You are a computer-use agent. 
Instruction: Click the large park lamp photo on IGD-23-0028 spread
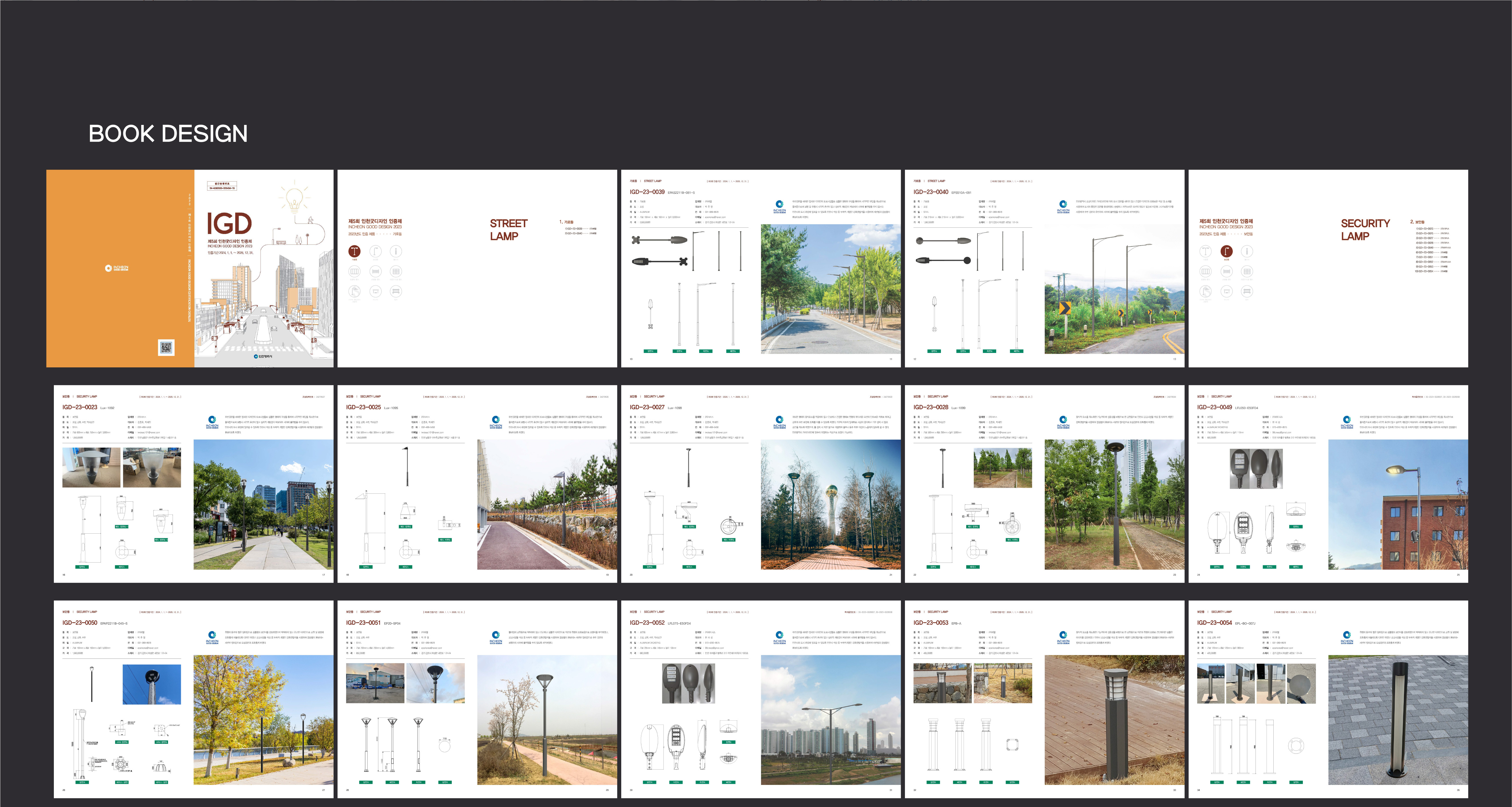click(1114, 504)
